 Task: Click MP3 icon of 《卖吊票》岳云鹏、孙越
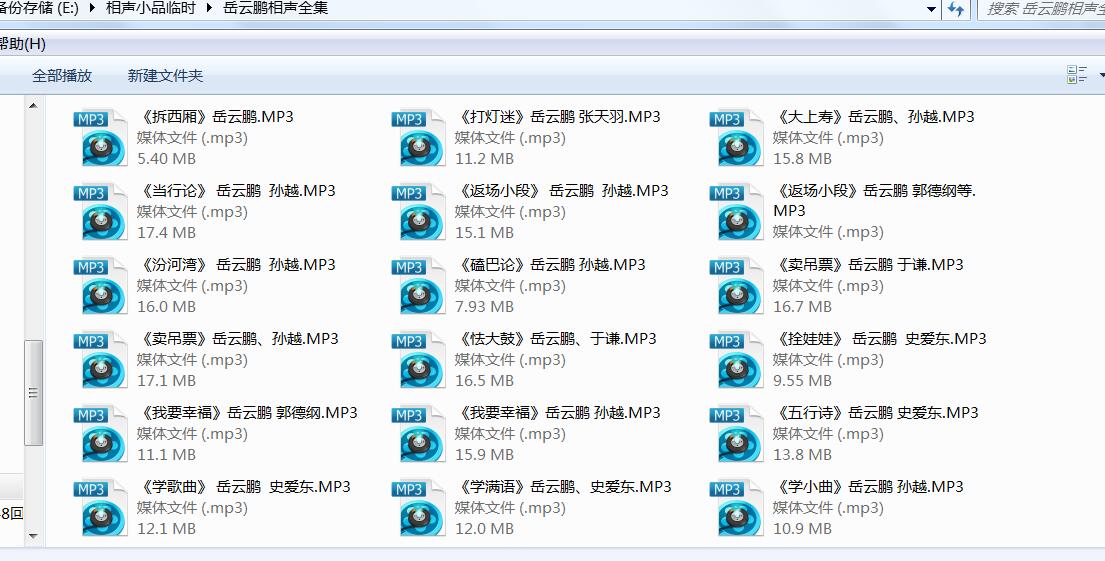(x=100, y=359)
